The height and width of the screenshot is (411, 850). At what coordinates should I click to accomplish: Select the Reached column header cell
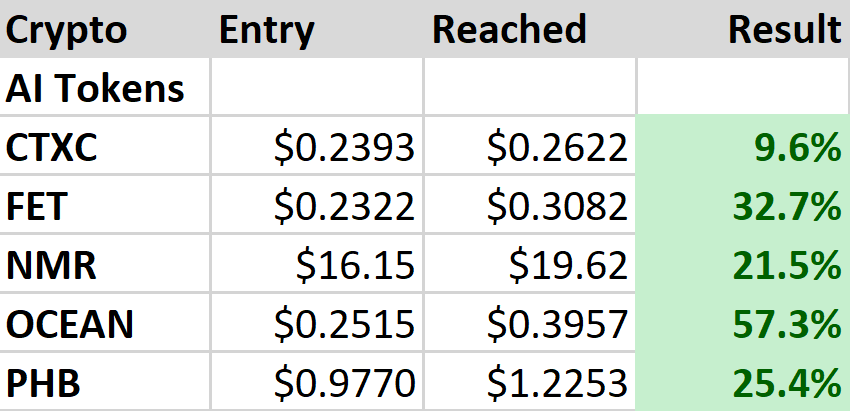tap(509, 30)
